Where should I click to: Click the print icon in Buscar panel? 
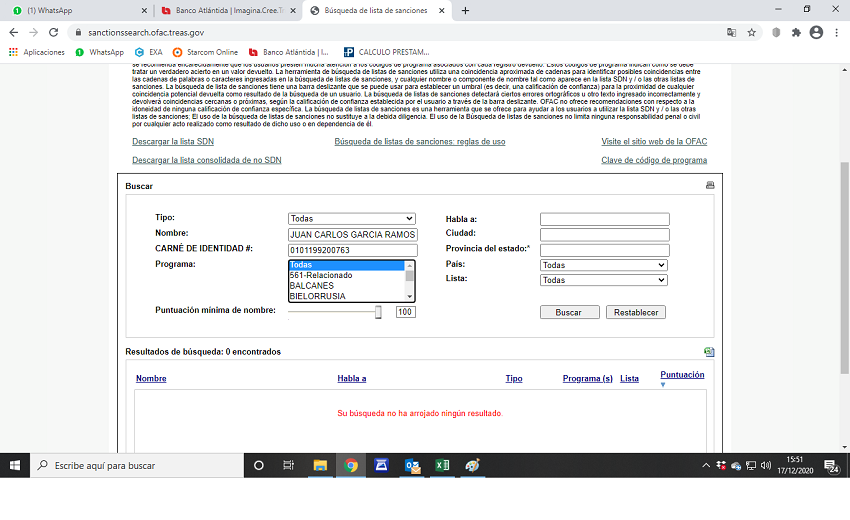(x=710, y=186)
